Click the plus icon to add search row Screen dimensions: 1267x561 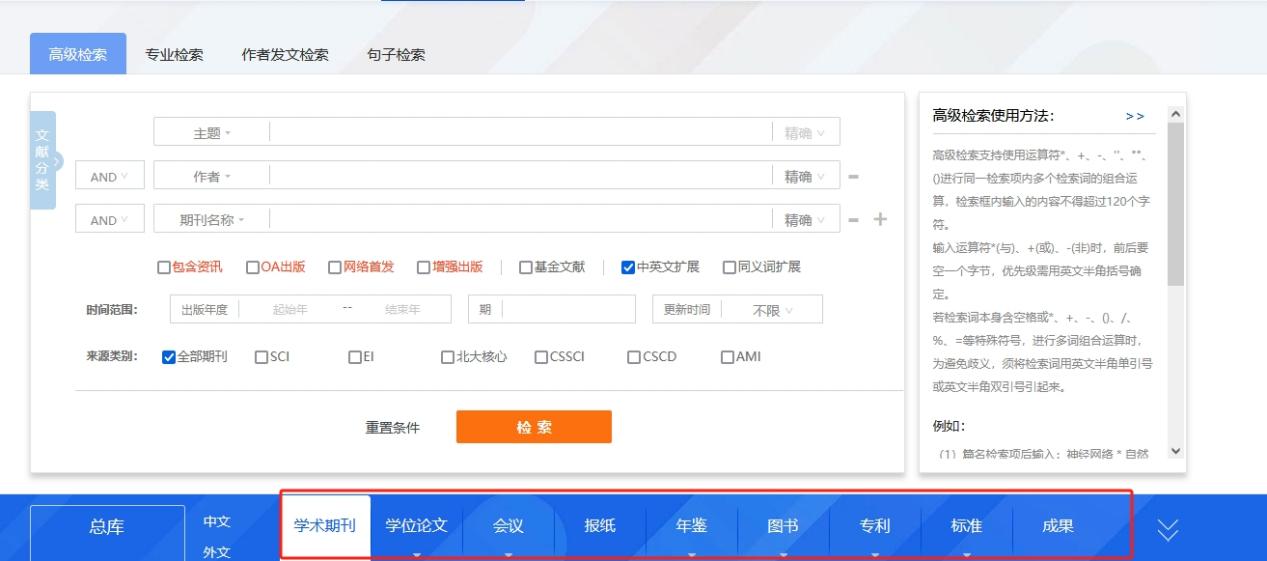[880, 220]
